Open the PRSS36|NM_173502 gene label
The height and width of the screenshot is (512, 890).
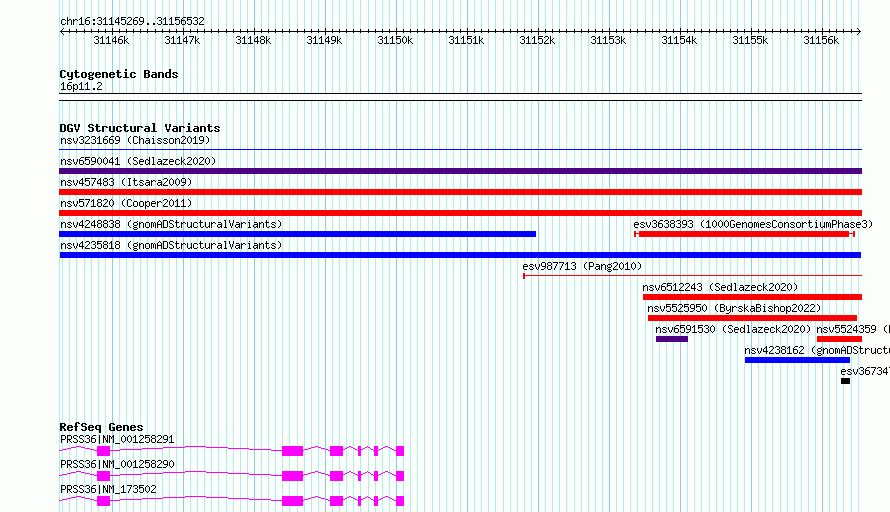(108, 489)
